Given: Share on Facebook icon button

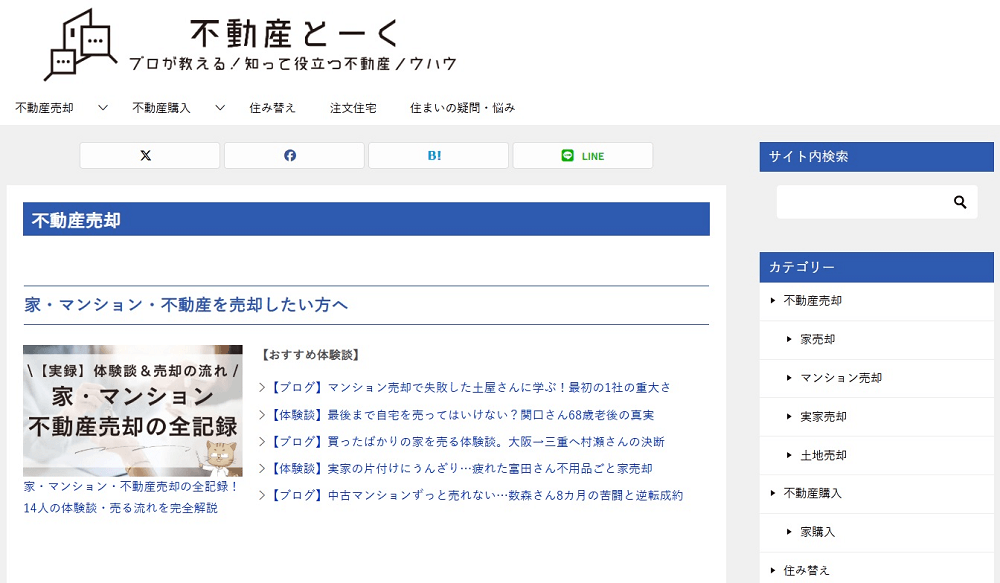Looking at the screenshot, I should (294, 156).
